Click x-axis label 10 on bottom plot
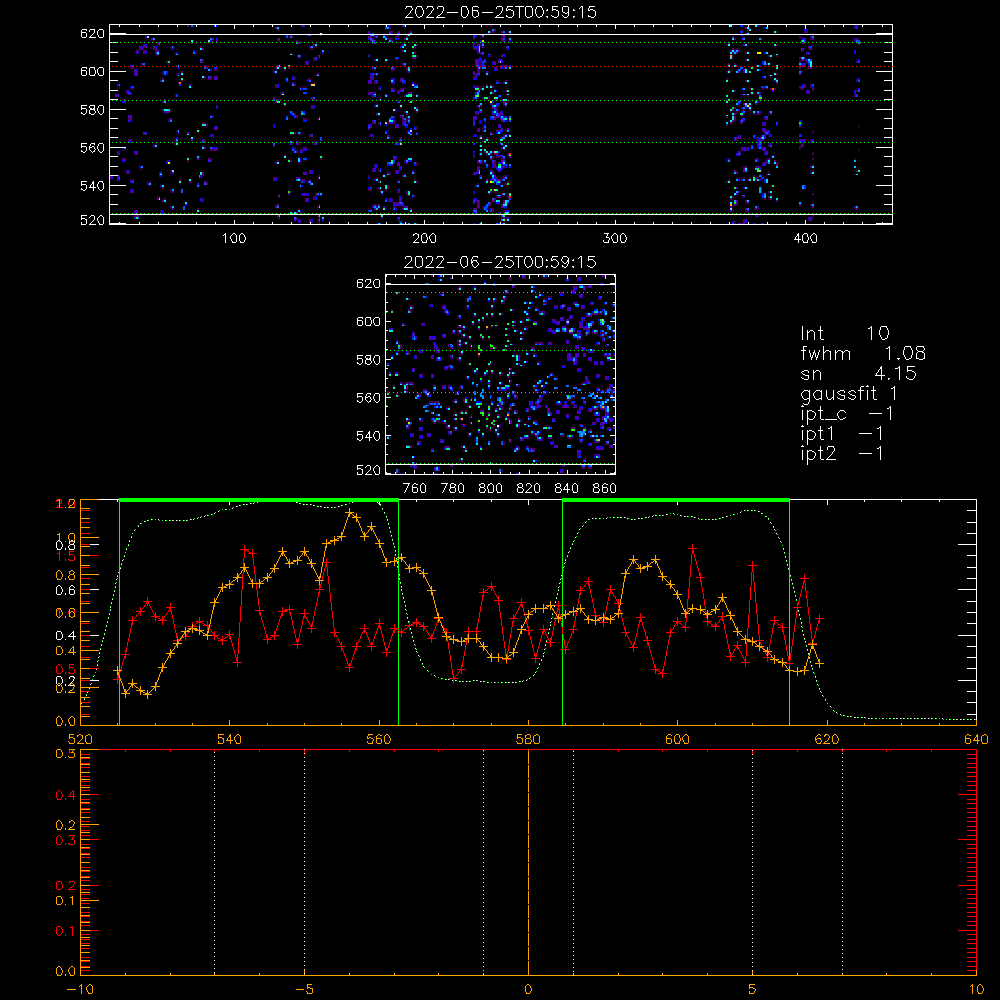Viewport: 1000px width, 1000px height. (976, 990)
